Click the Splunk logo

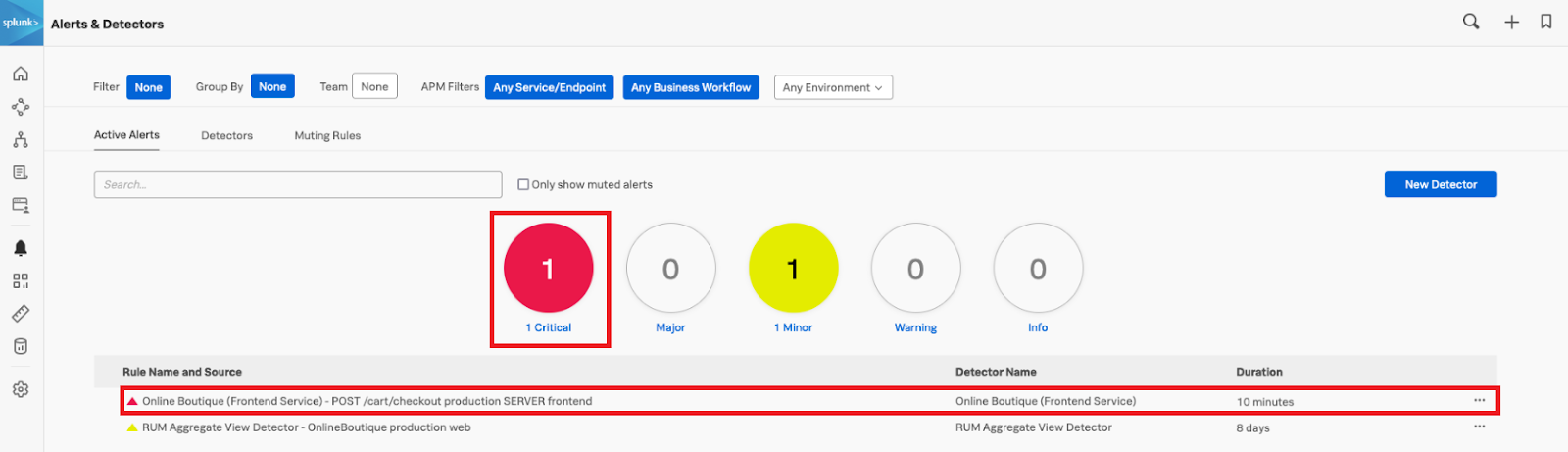click(x=21, y=23)
